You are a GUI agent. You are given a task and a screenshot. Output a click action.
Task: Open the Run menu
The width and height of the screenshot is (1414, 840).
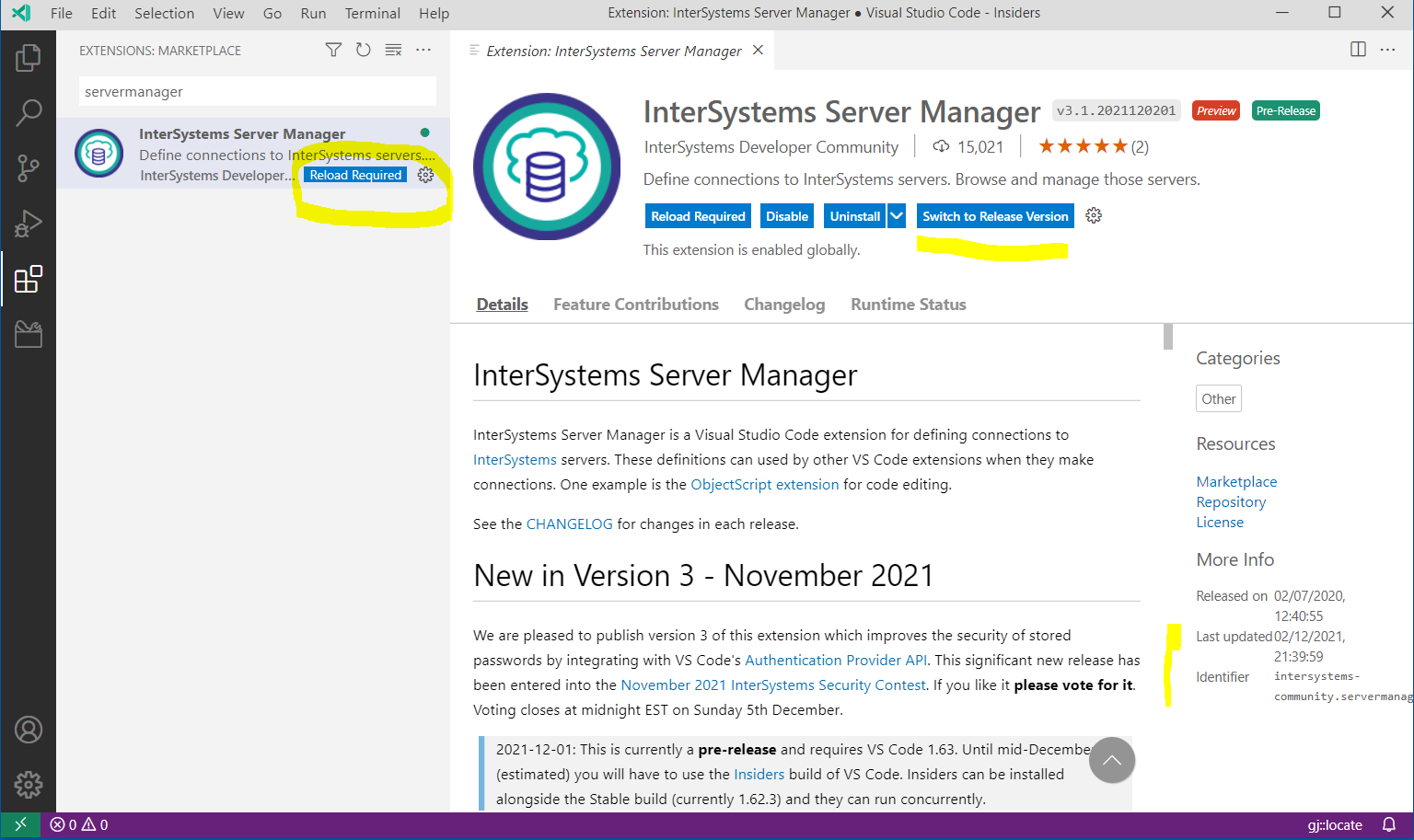tap(313, 13)
